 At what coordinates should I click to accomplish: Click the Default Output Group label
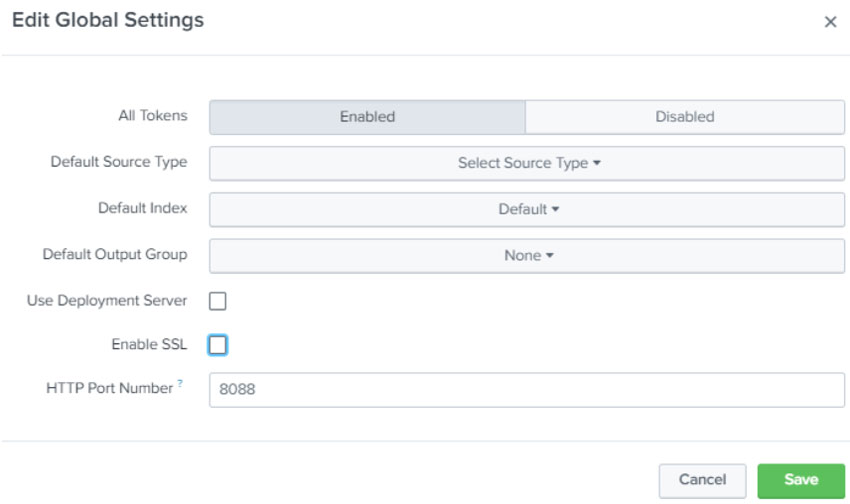(x=114, y=254)
